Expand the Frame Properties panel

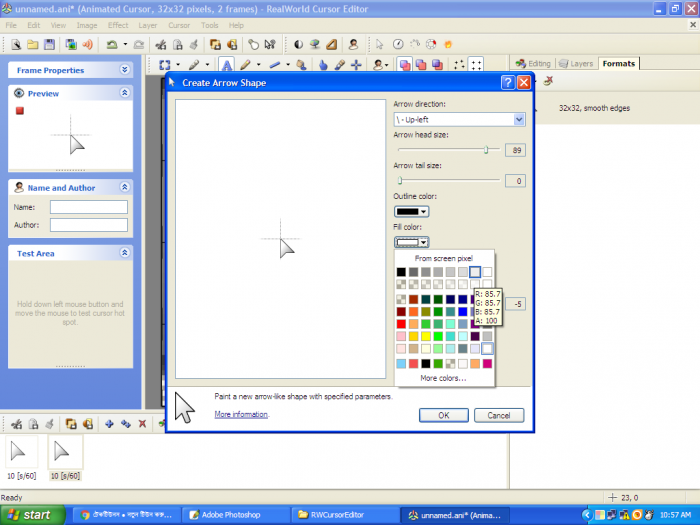coord(125,70)
